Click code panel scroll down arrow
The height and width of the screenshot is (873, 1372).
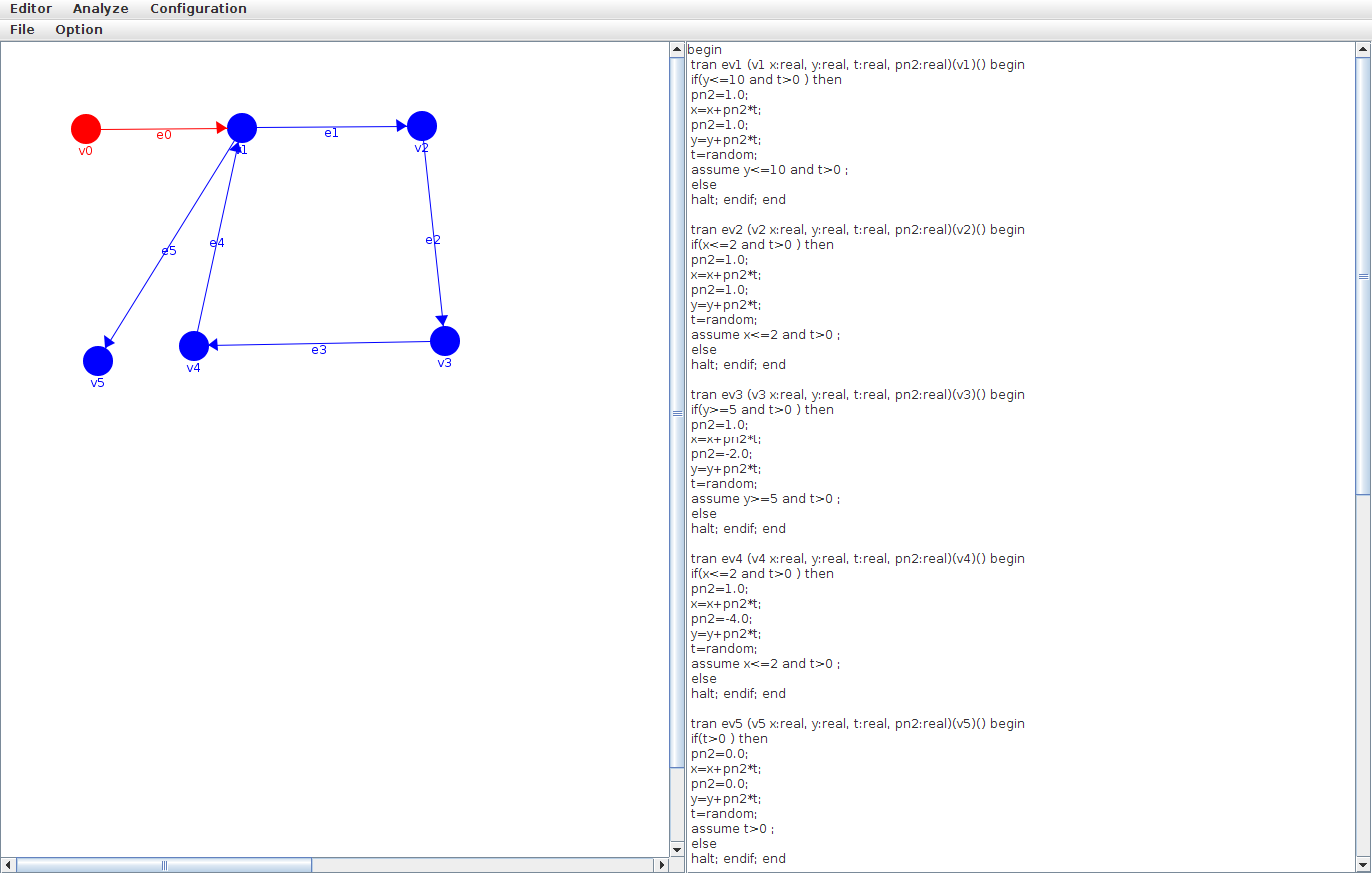pyautogui.click(x=1363, y=865)
